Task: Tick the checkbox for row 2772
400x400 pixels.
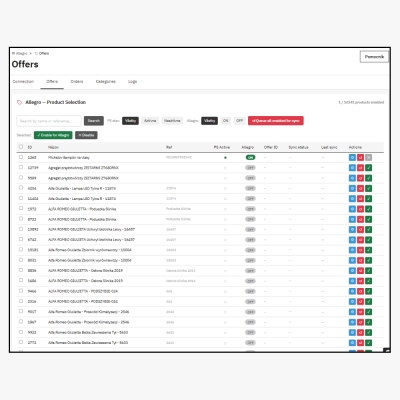Action: pyautogui.click(x=21, y=342)
